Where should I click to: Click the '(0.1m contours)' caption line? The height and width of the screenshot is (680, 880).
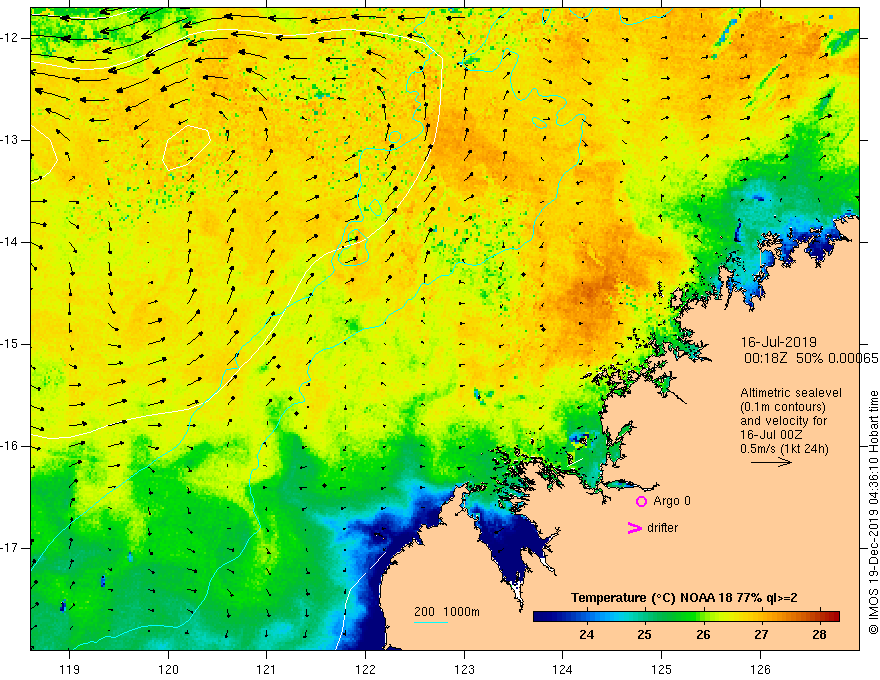782,407
